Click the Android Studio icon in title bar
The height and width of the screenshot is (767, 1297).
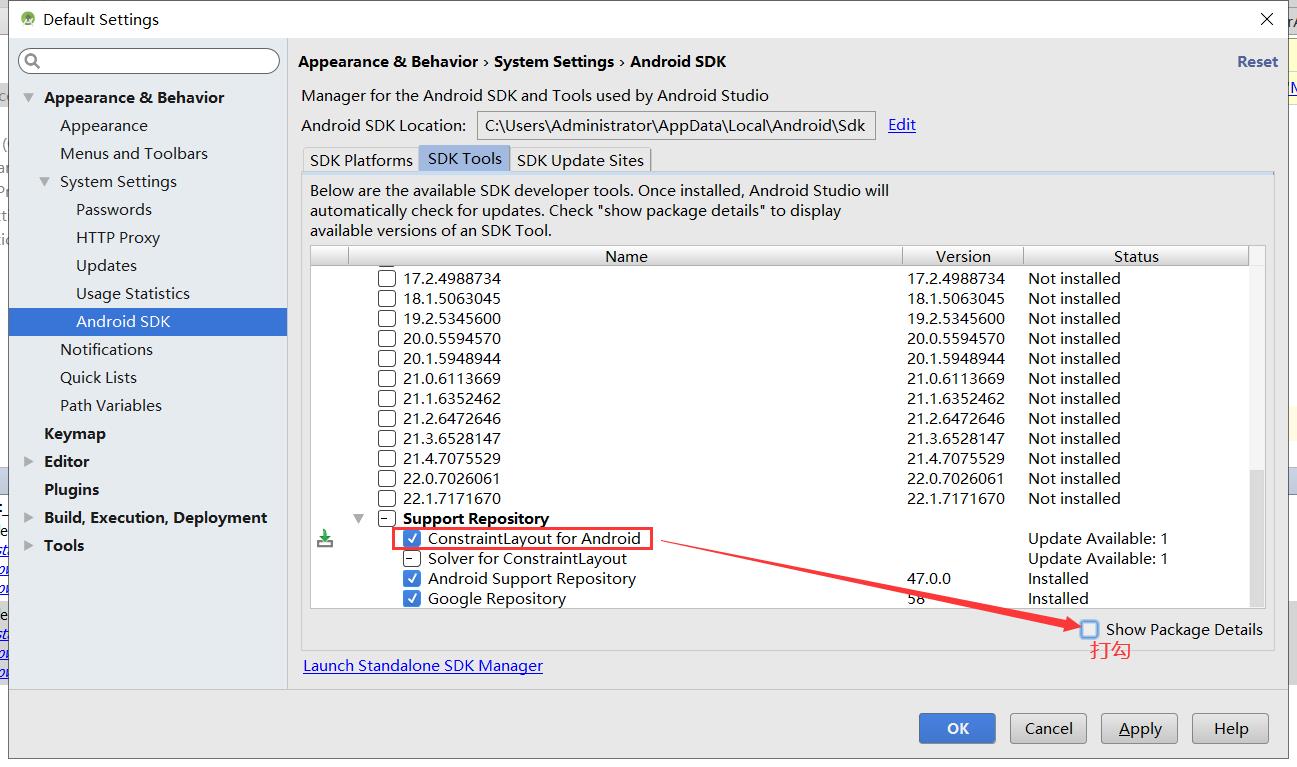coord(28,19)
